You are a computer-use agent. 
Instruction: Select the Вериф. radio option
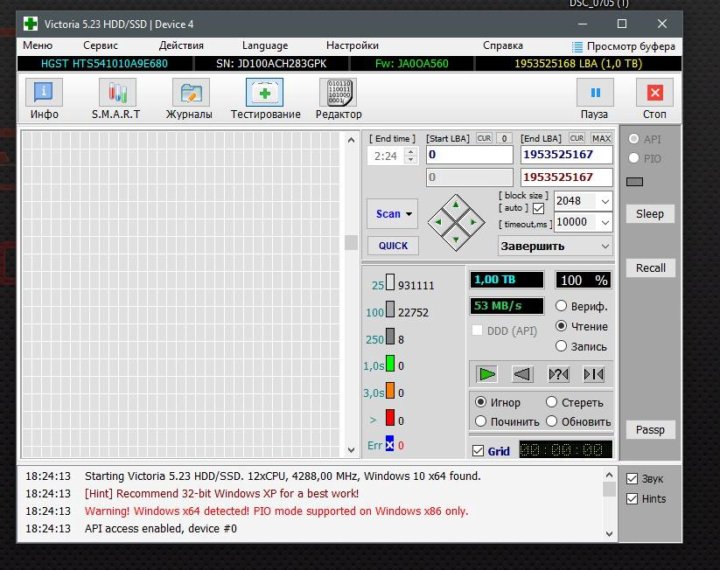pos(561,306)
